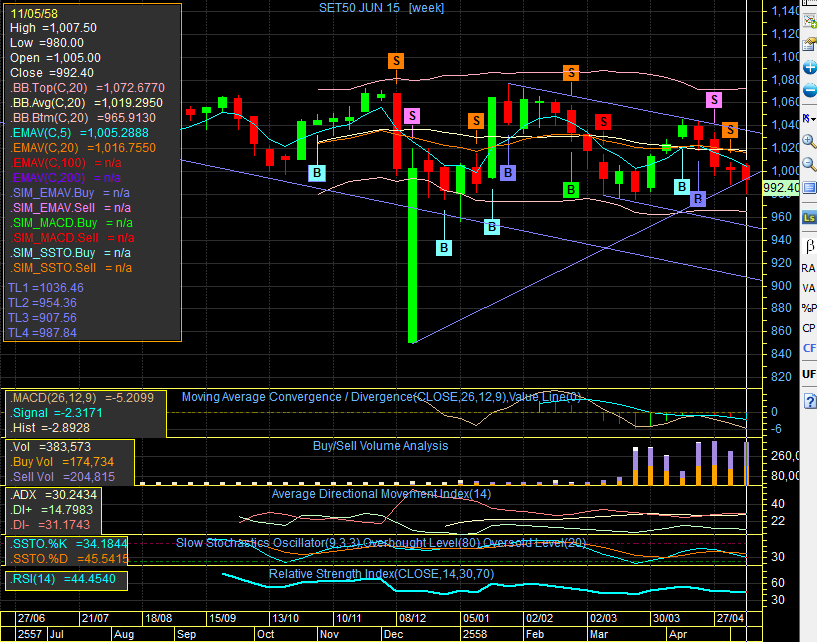
Task: Click the 27/04 date on the time axis
Action: [x=730, y=619]
